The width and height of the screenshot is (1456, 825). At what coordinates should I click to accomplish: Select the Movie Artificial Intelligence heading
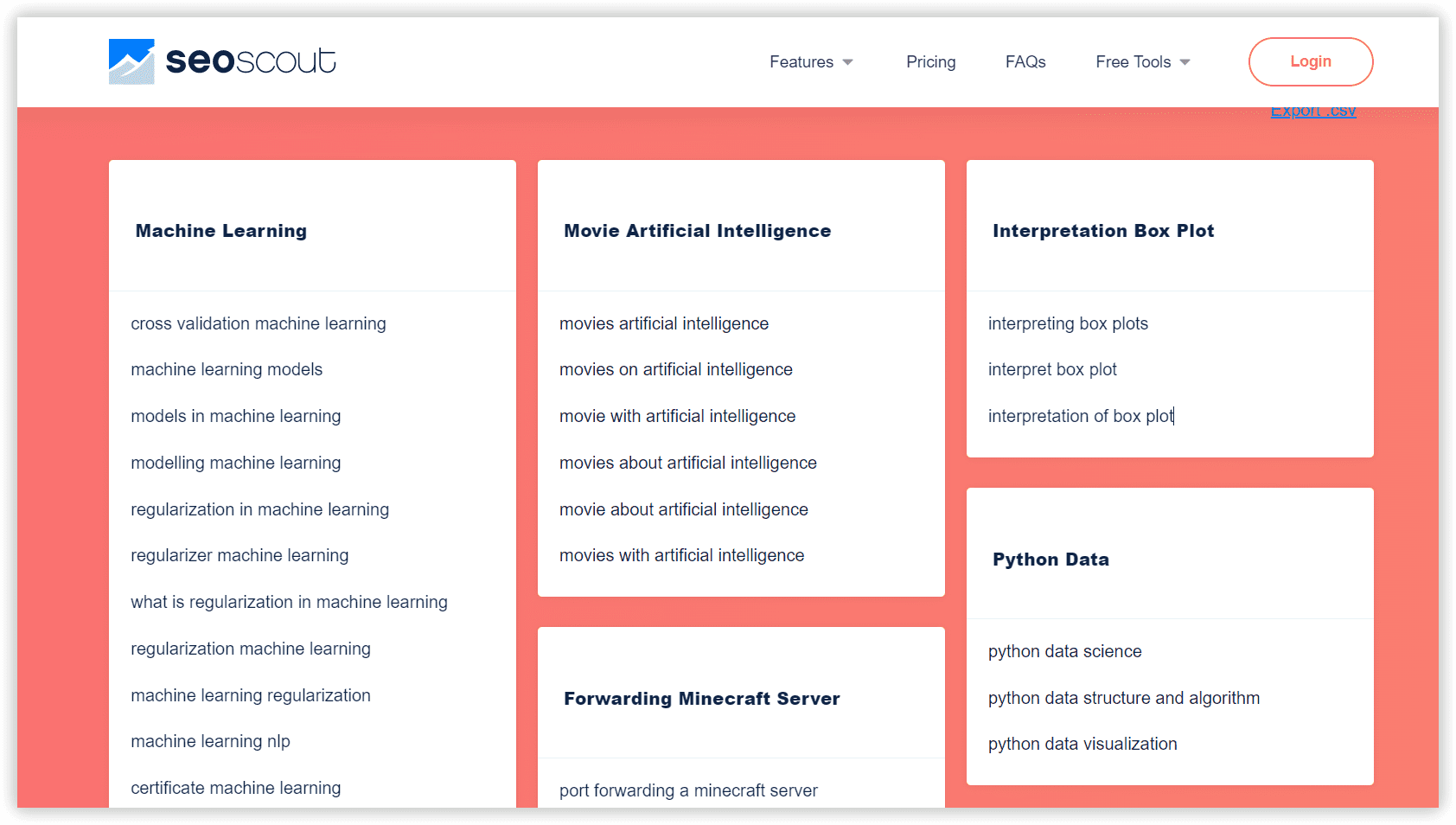pos(697,231)
